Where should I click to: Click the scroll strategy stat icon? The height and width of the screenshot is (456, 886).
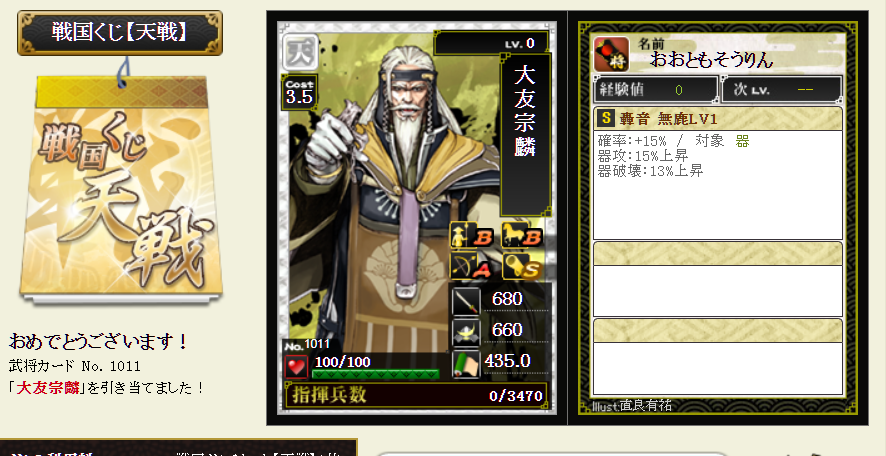(466, 364)
